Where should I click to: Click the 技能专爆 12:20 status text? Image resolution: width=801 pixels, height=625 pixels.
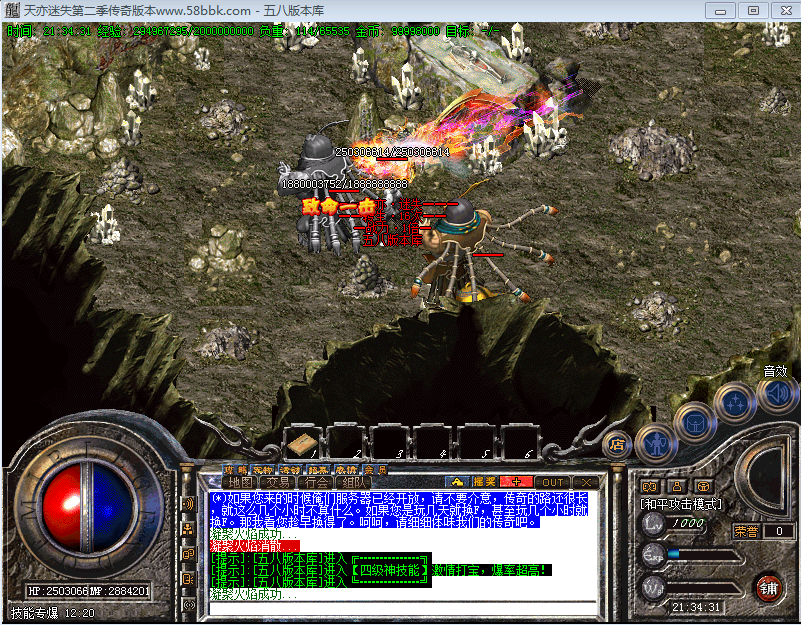(x=52, y=613)
